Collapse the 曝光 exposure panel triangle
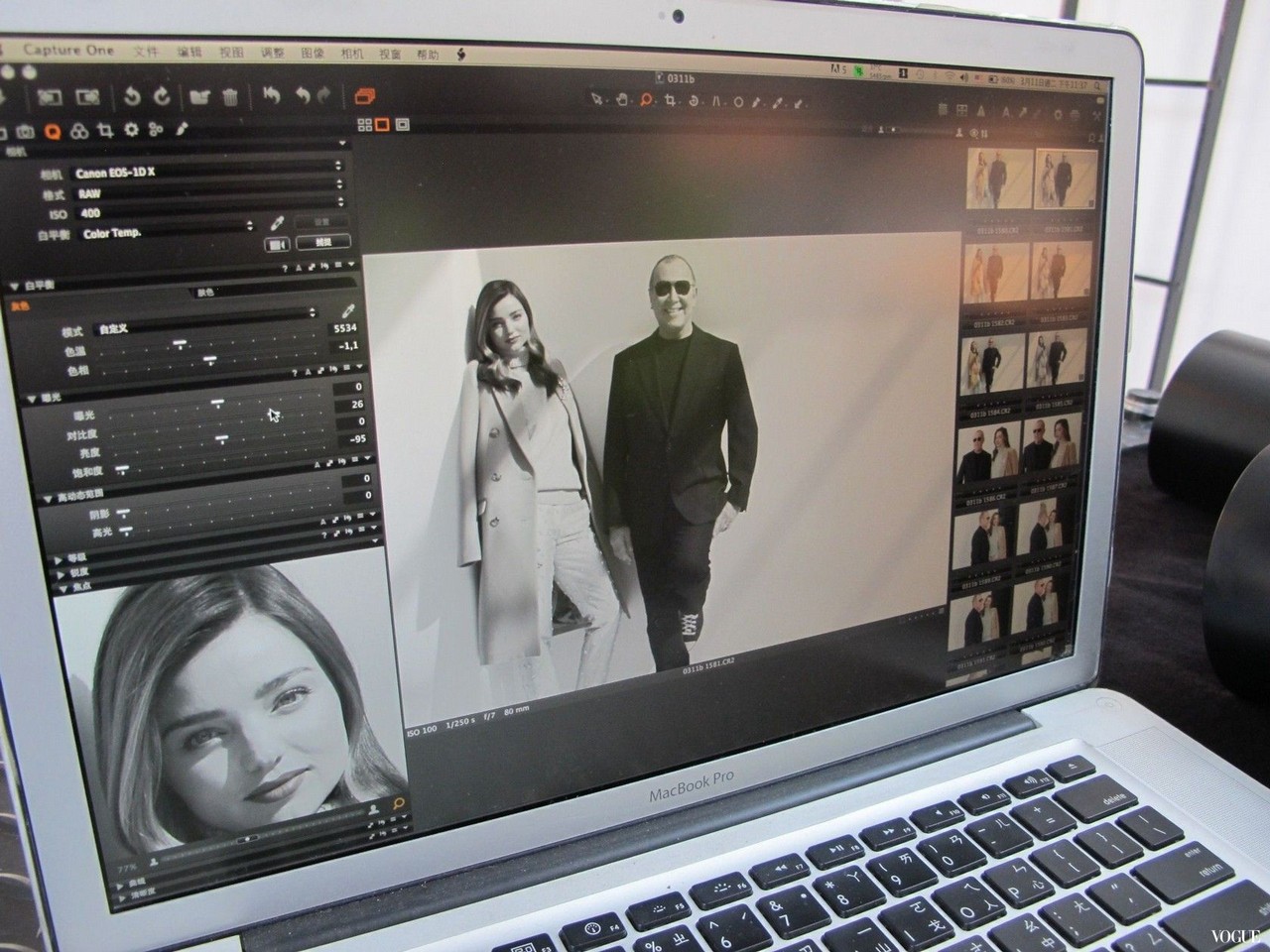This screenshot has height=952, width=1270. (x=32, y=397)
